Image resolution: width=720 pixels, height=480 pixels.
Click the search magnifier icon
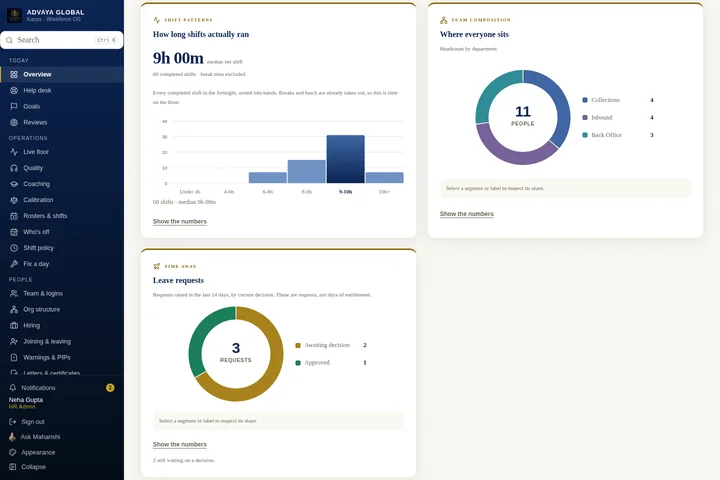point(9,40)
